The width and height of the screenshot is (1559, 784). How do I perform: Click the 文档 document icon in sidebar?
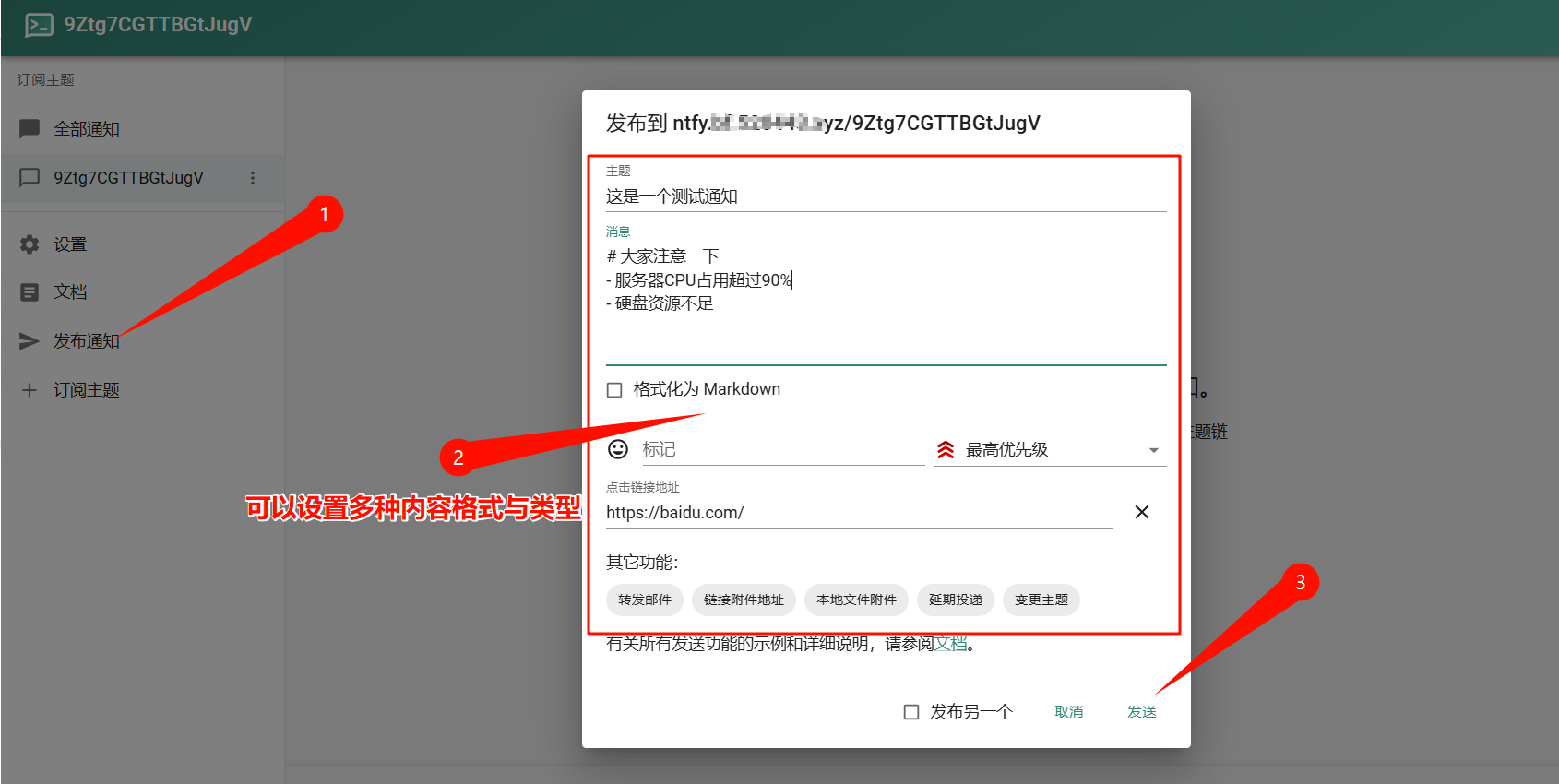pyautogui.click(x=30, y=292)
